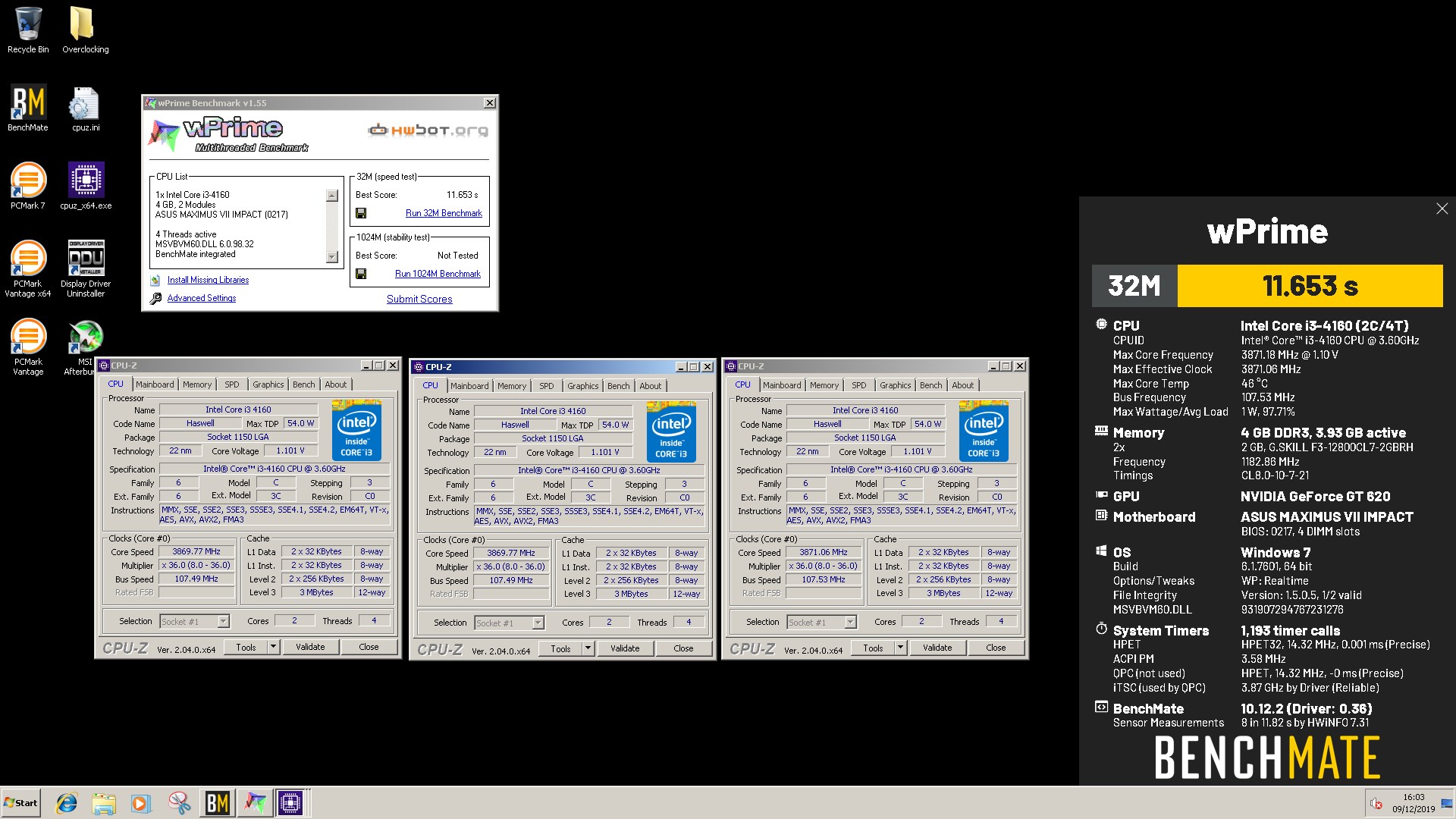Close the BenchMate wPrime result panel

tap(1442, 209)
